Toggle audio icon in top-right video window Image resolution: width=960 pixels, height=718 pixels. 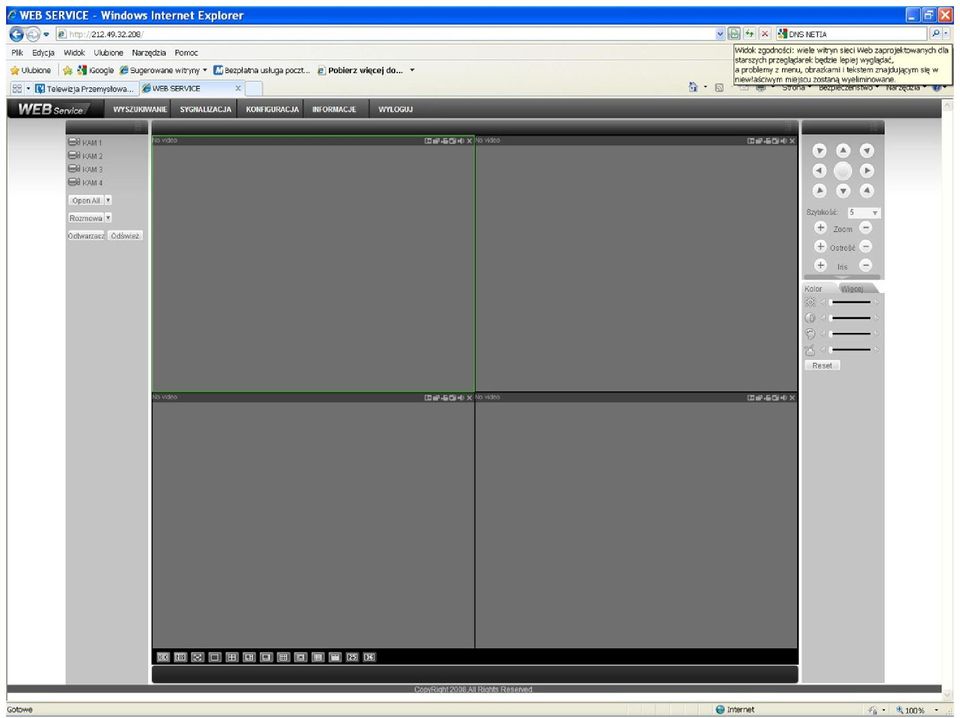point(783,141)
